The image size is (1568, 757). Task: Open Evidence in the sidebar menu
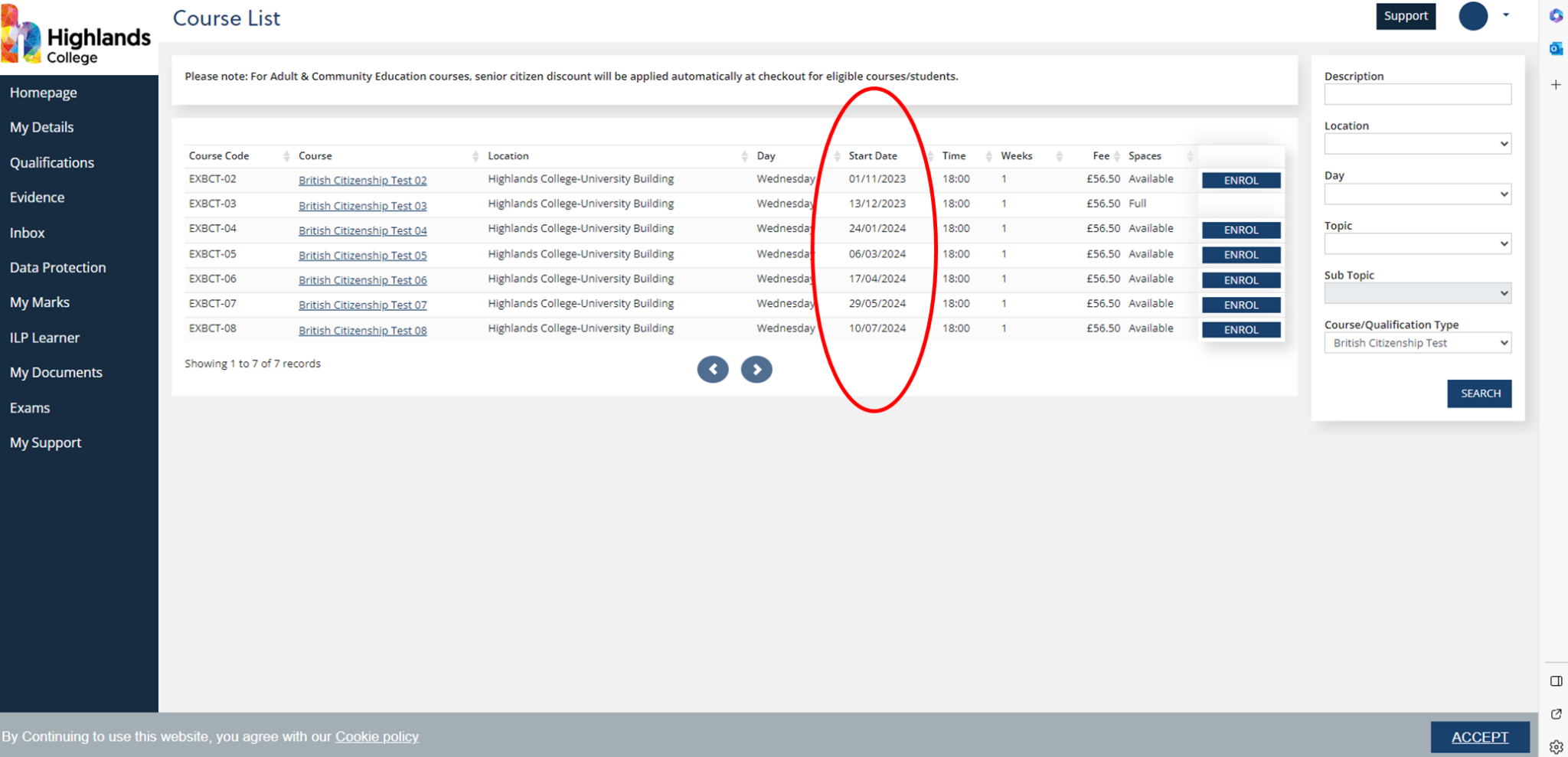coord(37,197)
